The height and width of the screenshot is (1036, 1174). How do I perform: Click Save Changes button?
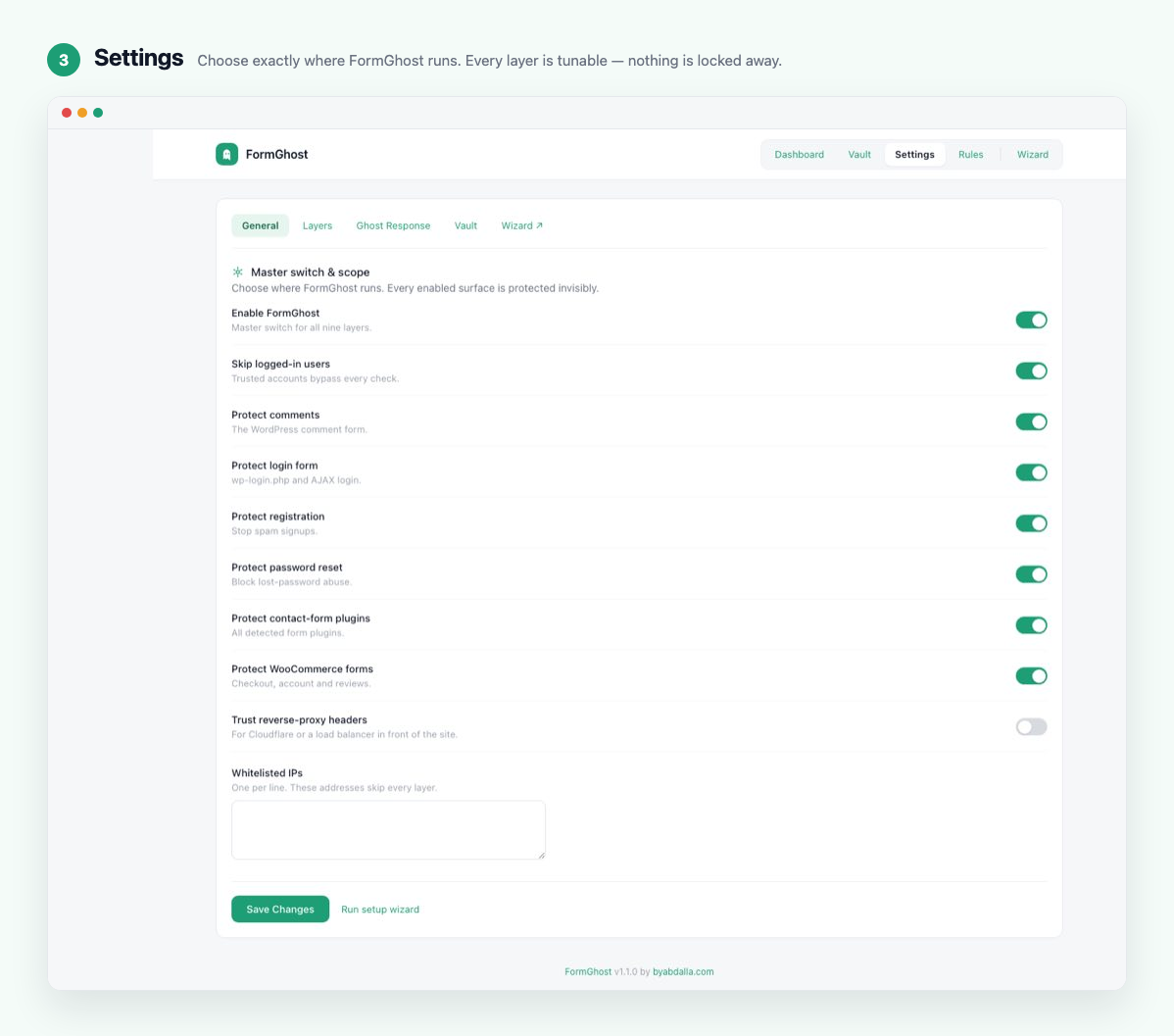click(280, 910)
